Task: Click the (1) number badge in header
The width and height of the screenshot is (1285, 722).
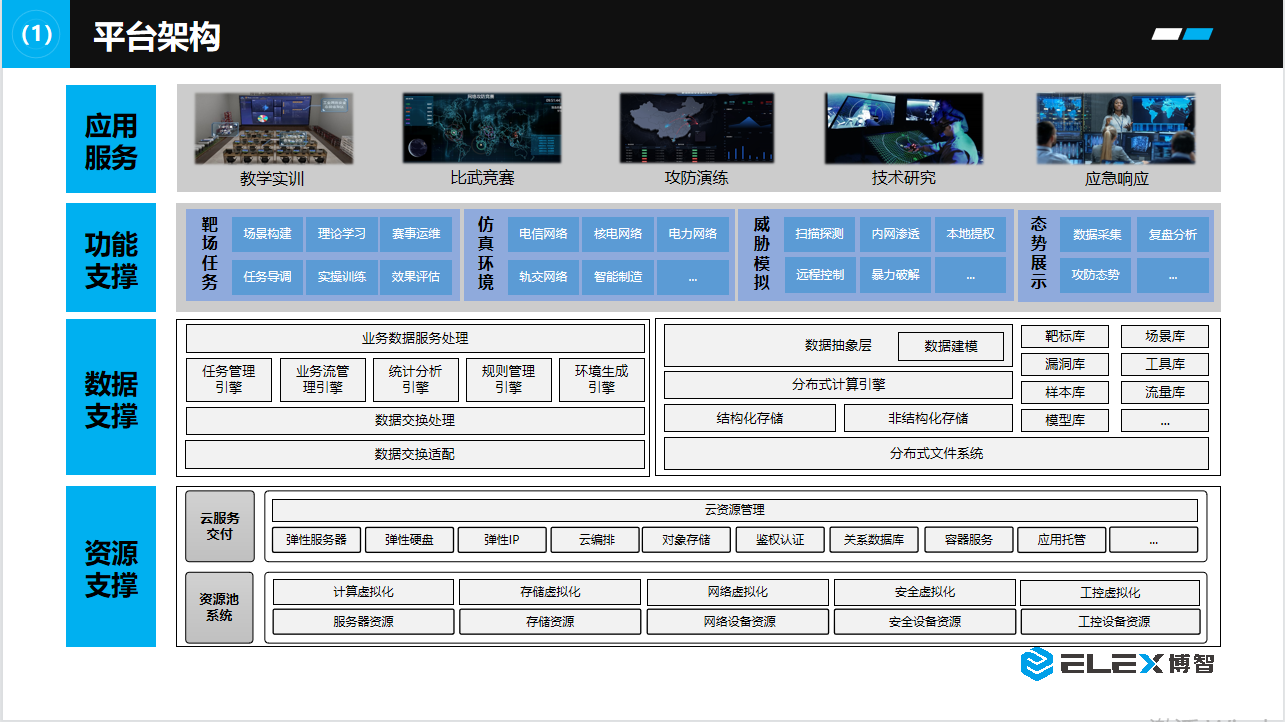Action: 36,34
